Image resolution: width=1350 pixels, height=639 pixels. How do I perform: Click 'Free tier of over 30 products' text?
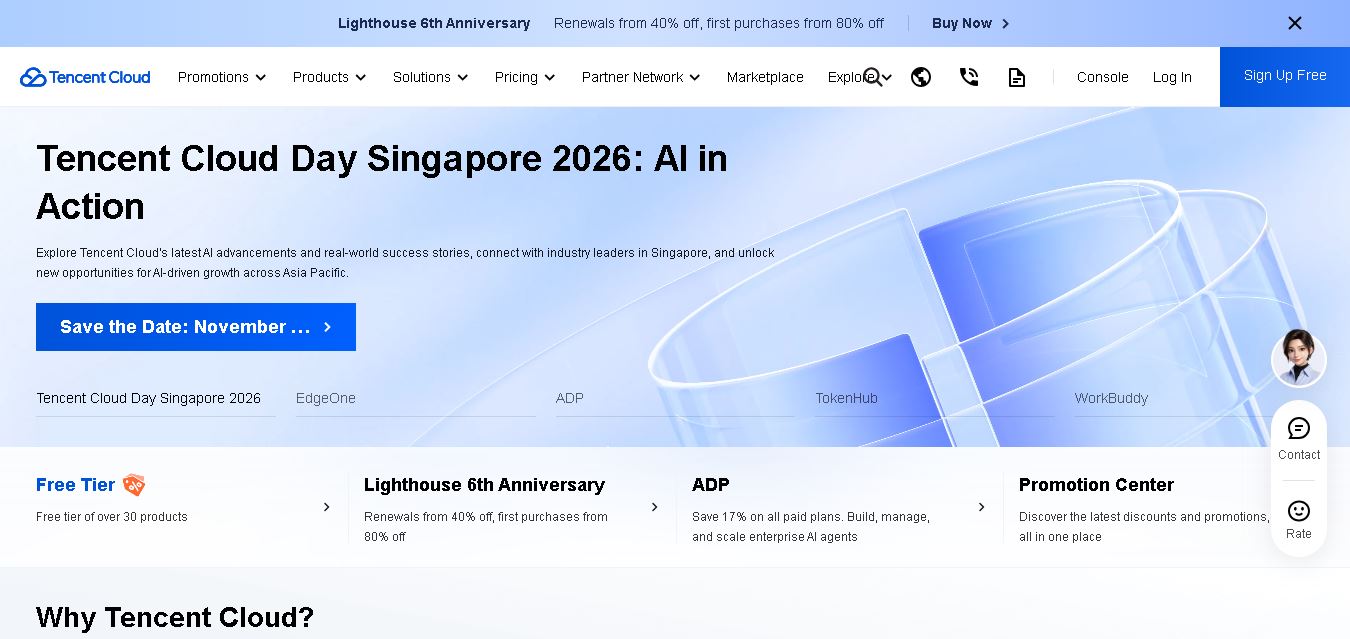pos(112,517)
